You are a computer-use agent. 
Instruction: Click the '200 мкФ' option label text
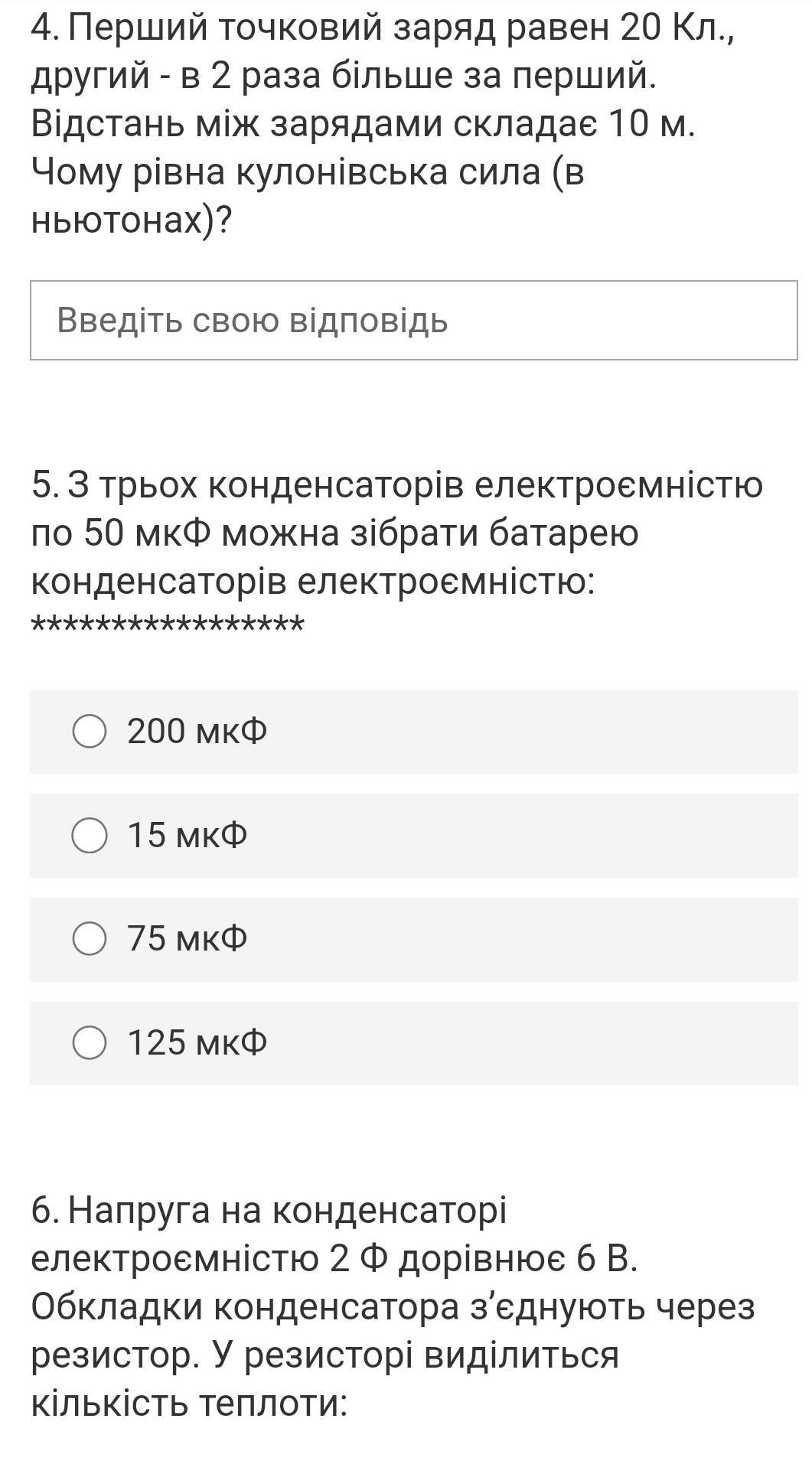197,731
